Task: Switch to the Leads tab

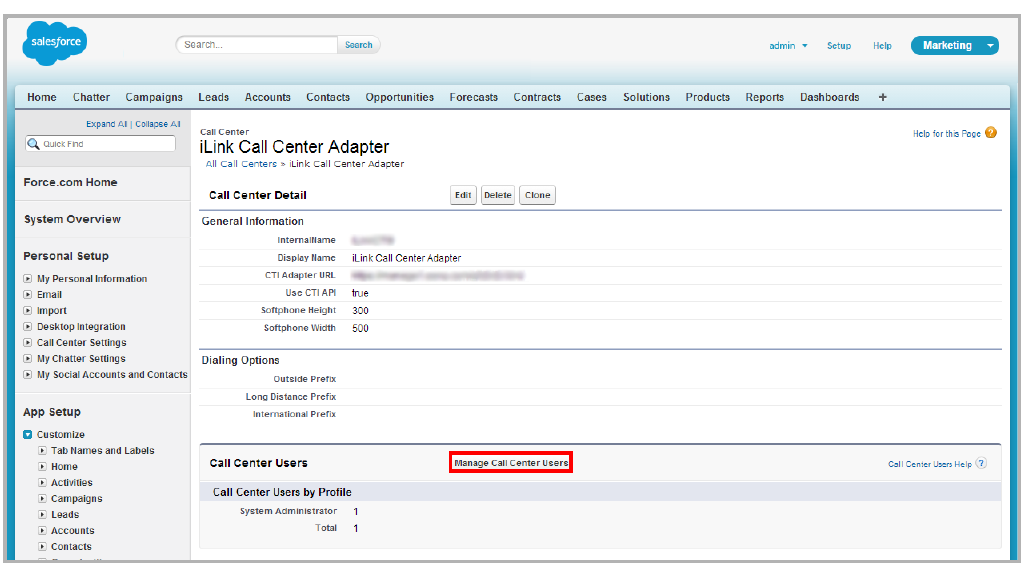Action: 214,97
